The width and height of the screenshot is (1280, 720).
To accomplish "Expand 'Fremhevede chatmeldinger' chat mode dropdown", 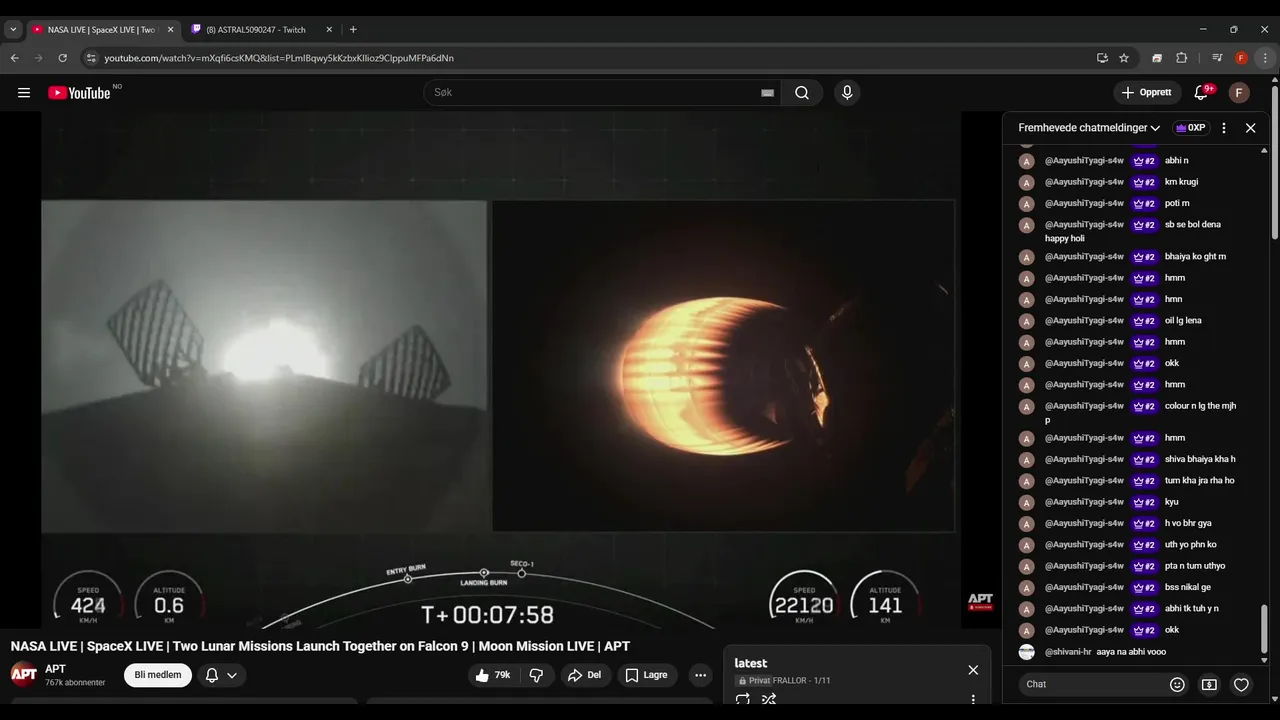I will pyautogui.click(x=1089, y=128).
